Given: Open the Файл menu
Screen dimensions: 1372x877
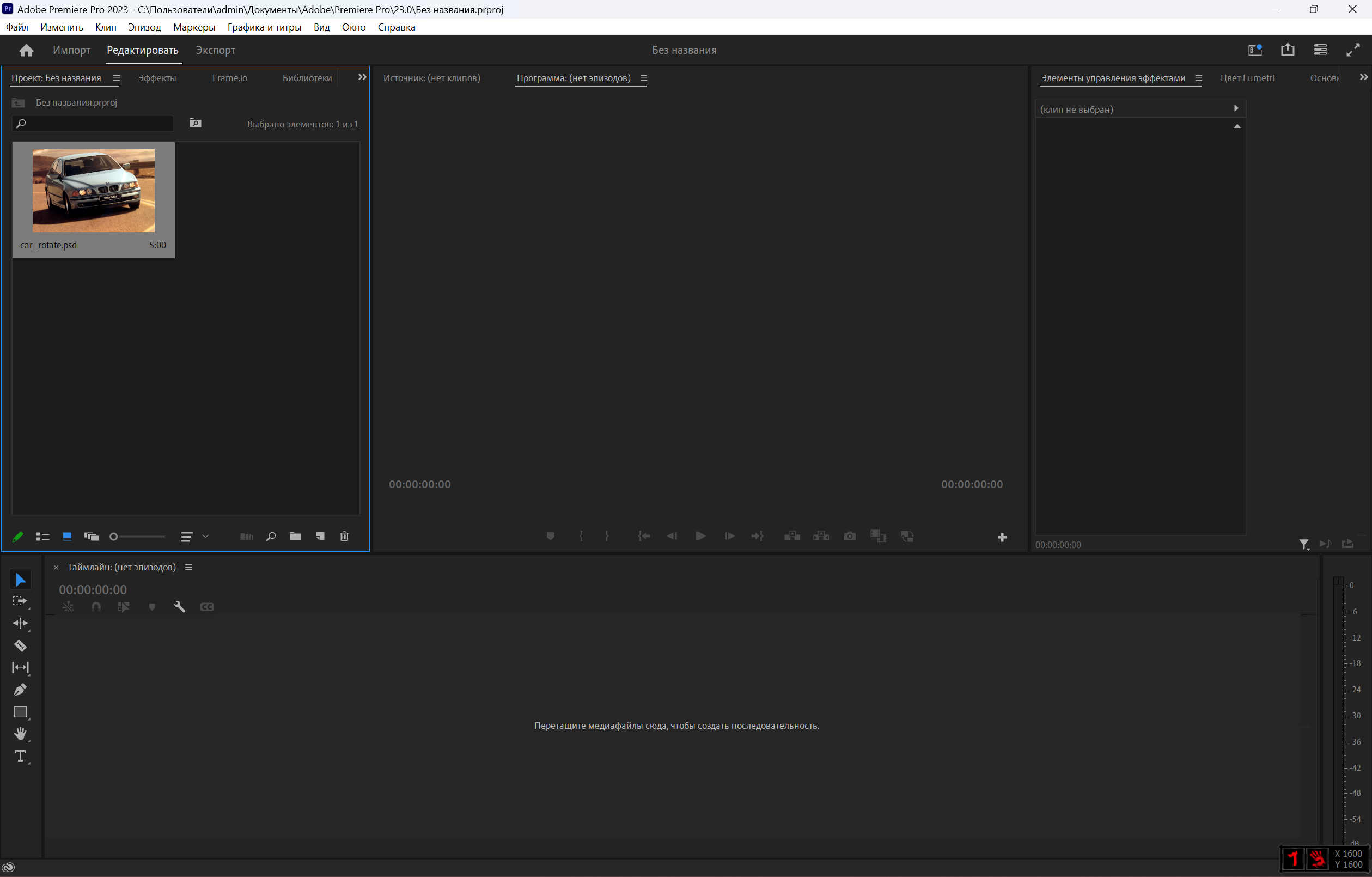Looking at the screenshot, I should click(x=16, y=27).
